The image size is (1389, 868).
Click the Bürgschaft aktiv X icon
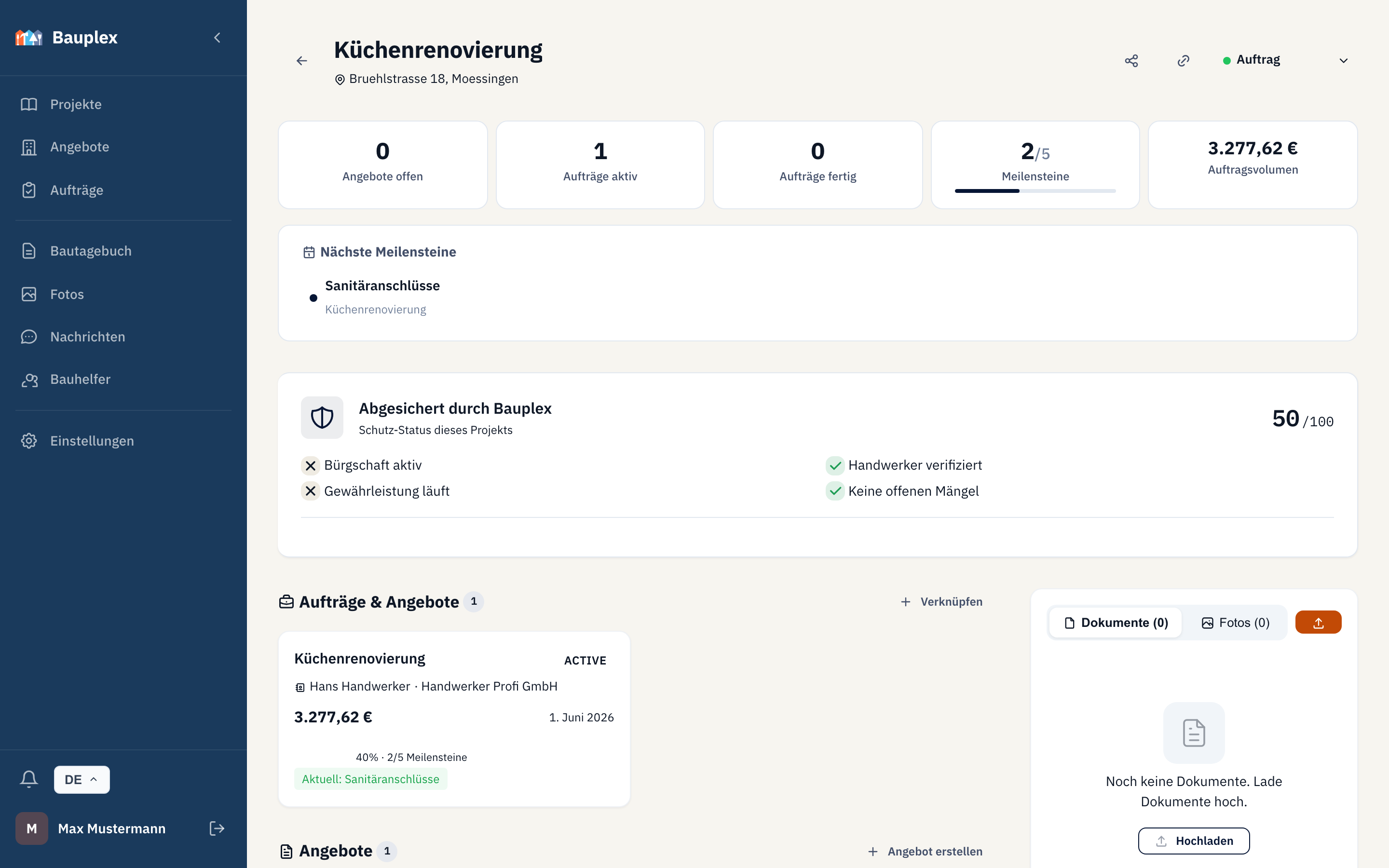coord(311,465)
